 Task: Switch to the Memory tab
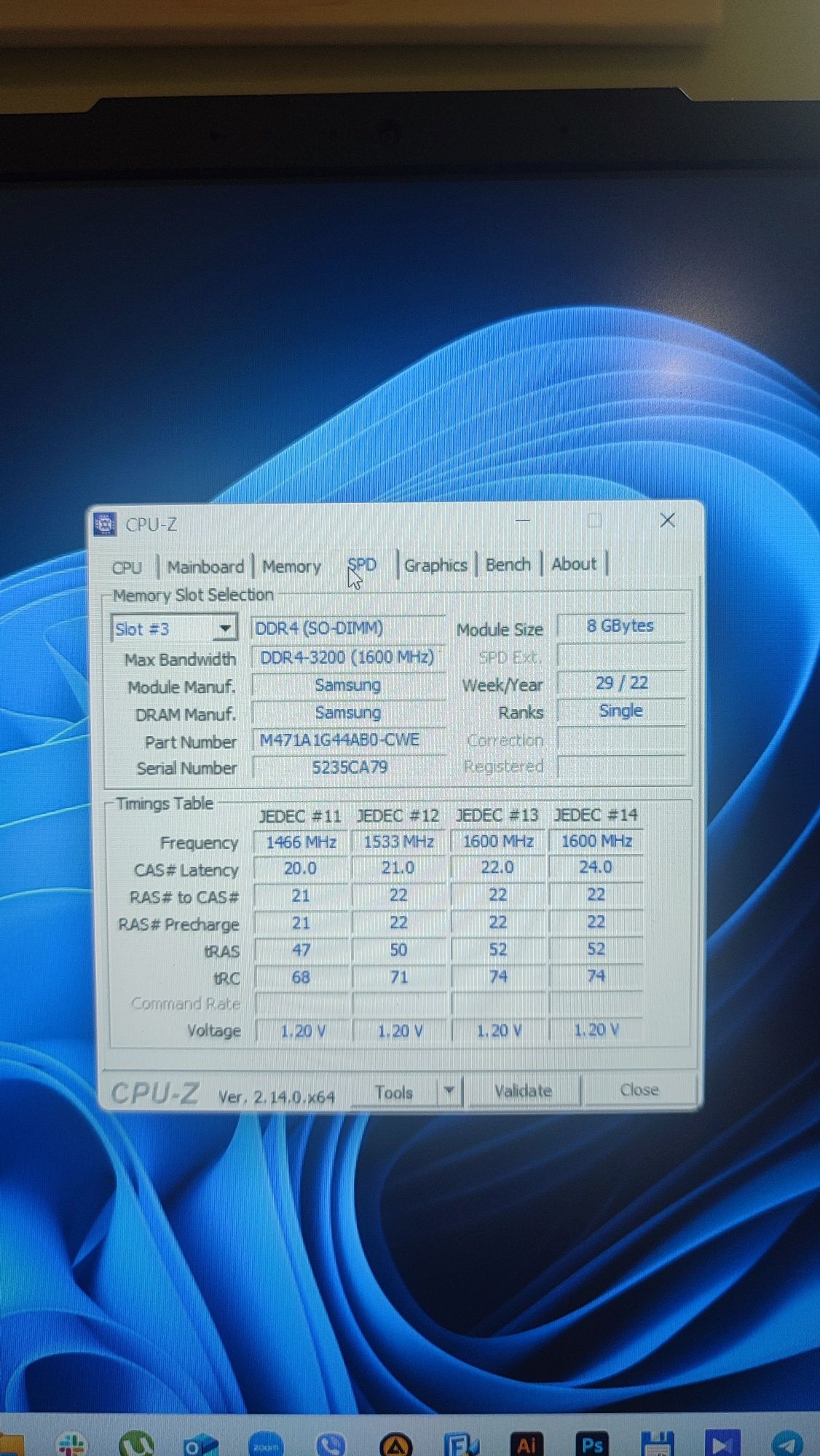pos(291,566)
